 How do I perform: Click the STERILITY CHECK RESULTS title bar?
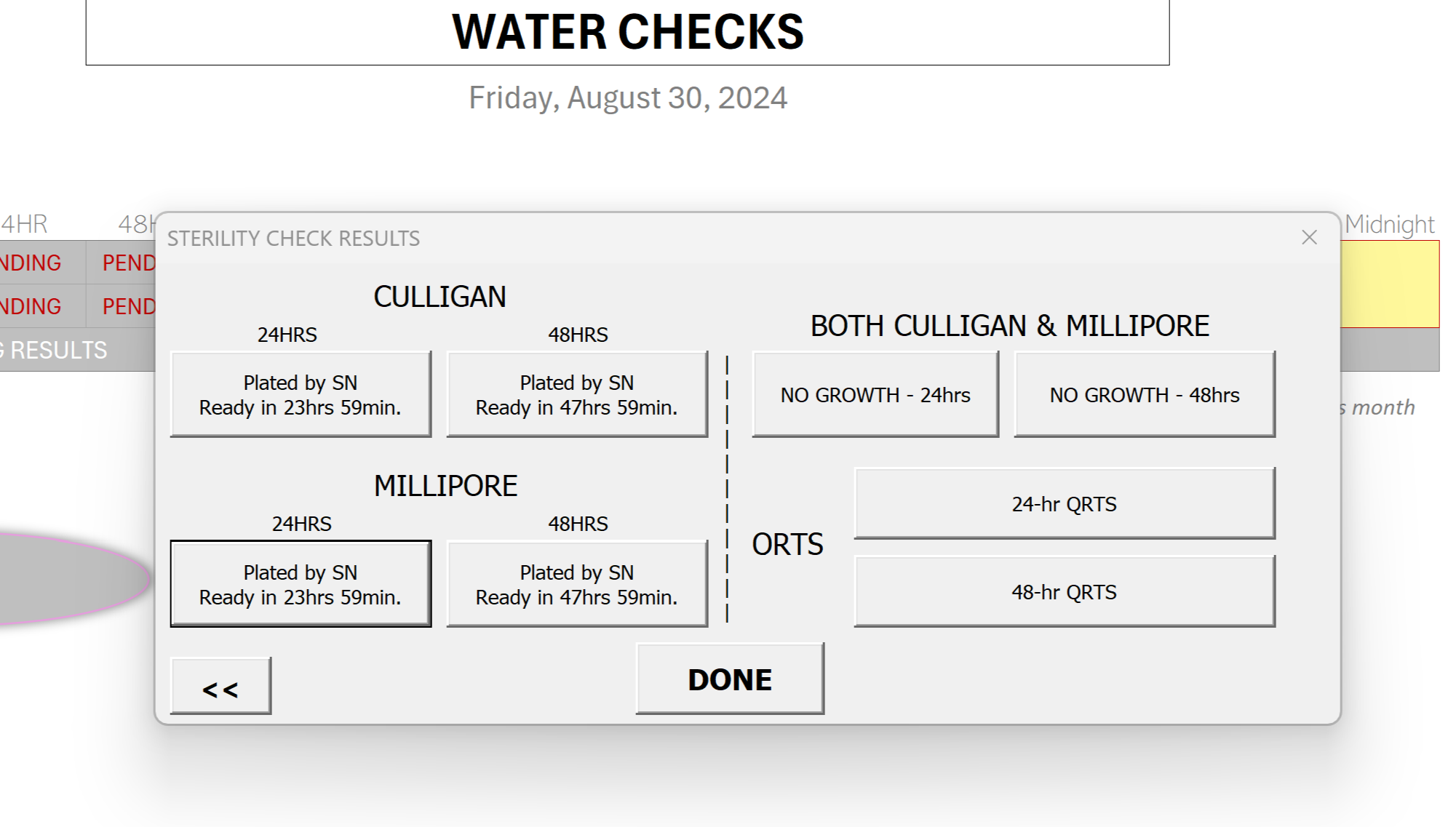tap(655, 238)
